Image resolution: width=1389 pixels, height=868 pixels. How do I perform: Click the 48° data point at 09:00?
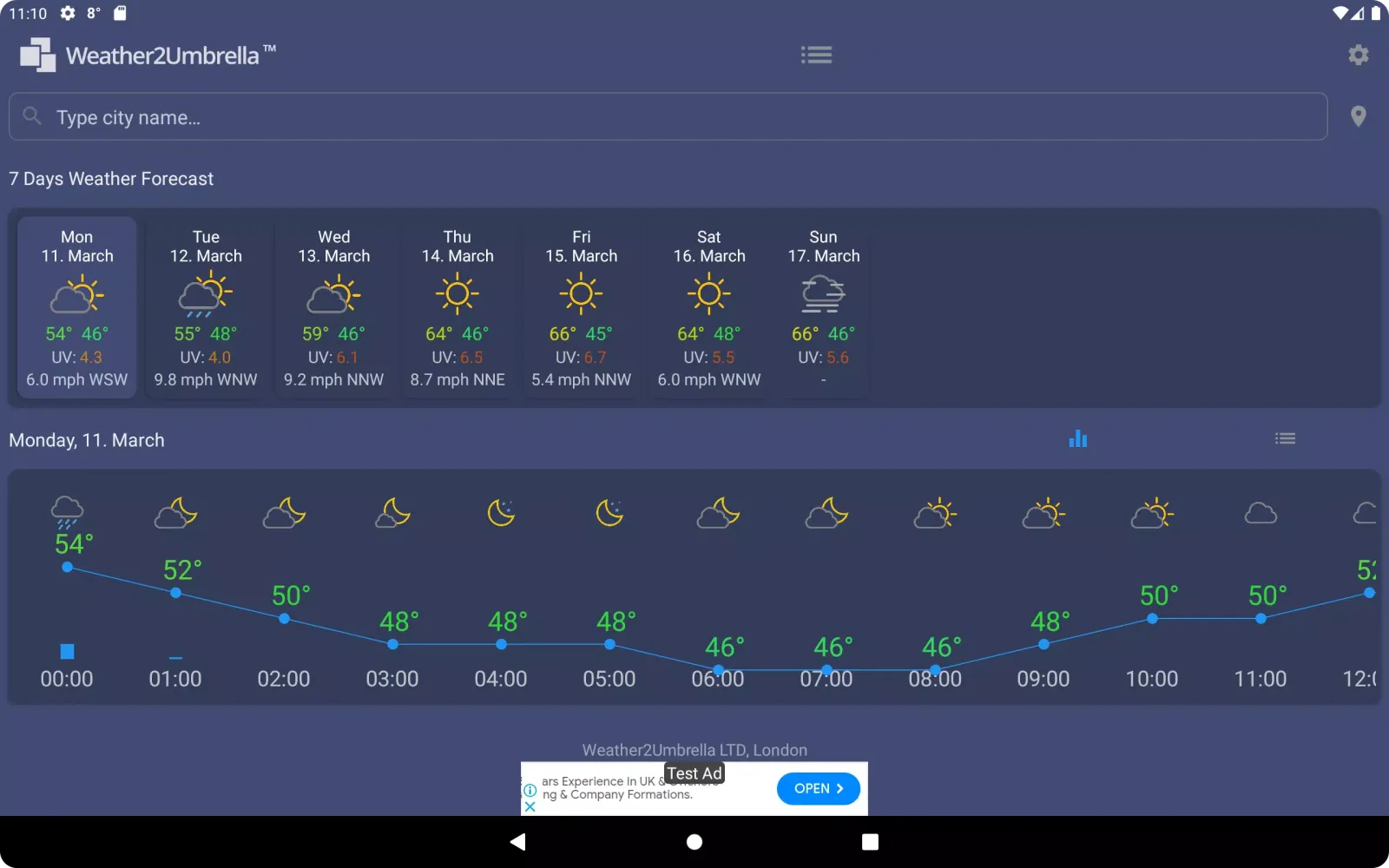(x=1043, y=644)
